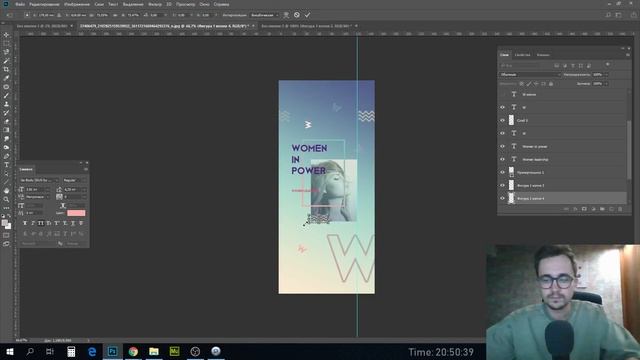
Task: Open the Windows Start menu
Action: coord(10,351)
